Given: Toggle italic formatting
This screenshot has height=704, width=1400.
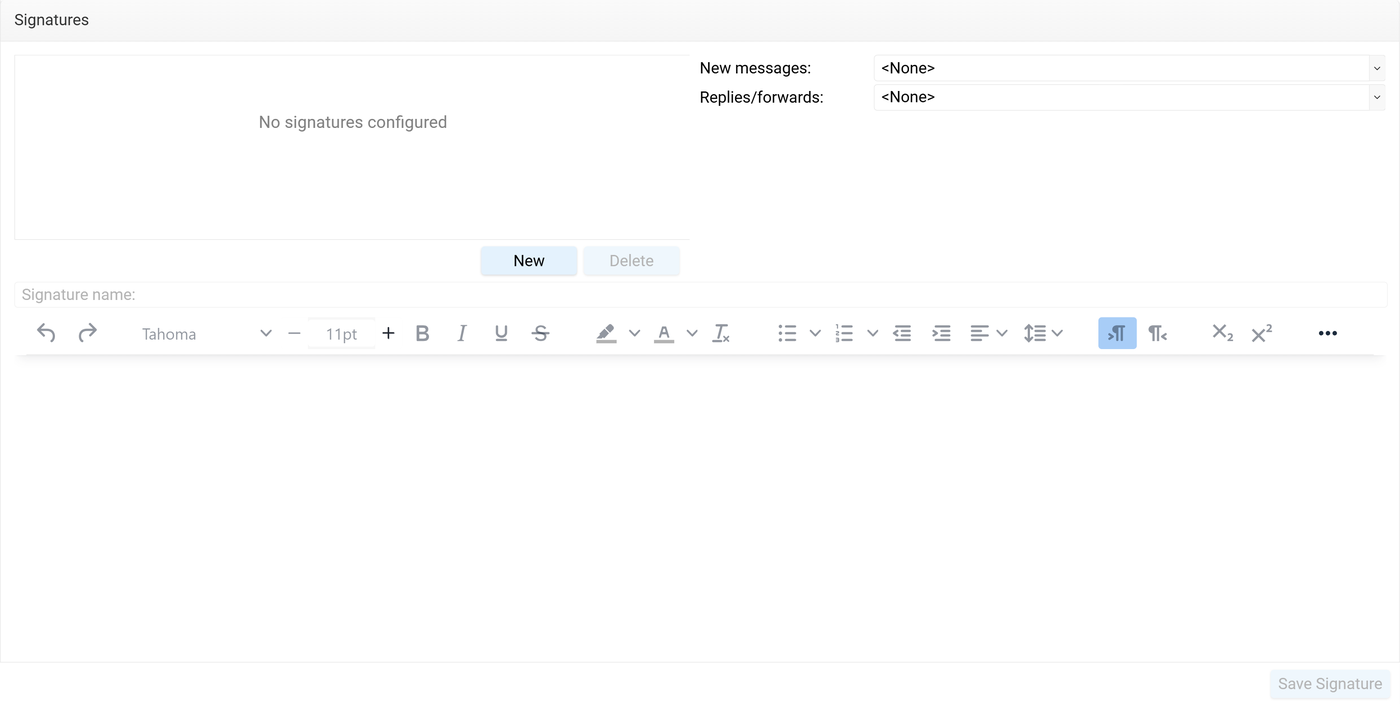Looking at the screenshot, I should click(462, 333).
